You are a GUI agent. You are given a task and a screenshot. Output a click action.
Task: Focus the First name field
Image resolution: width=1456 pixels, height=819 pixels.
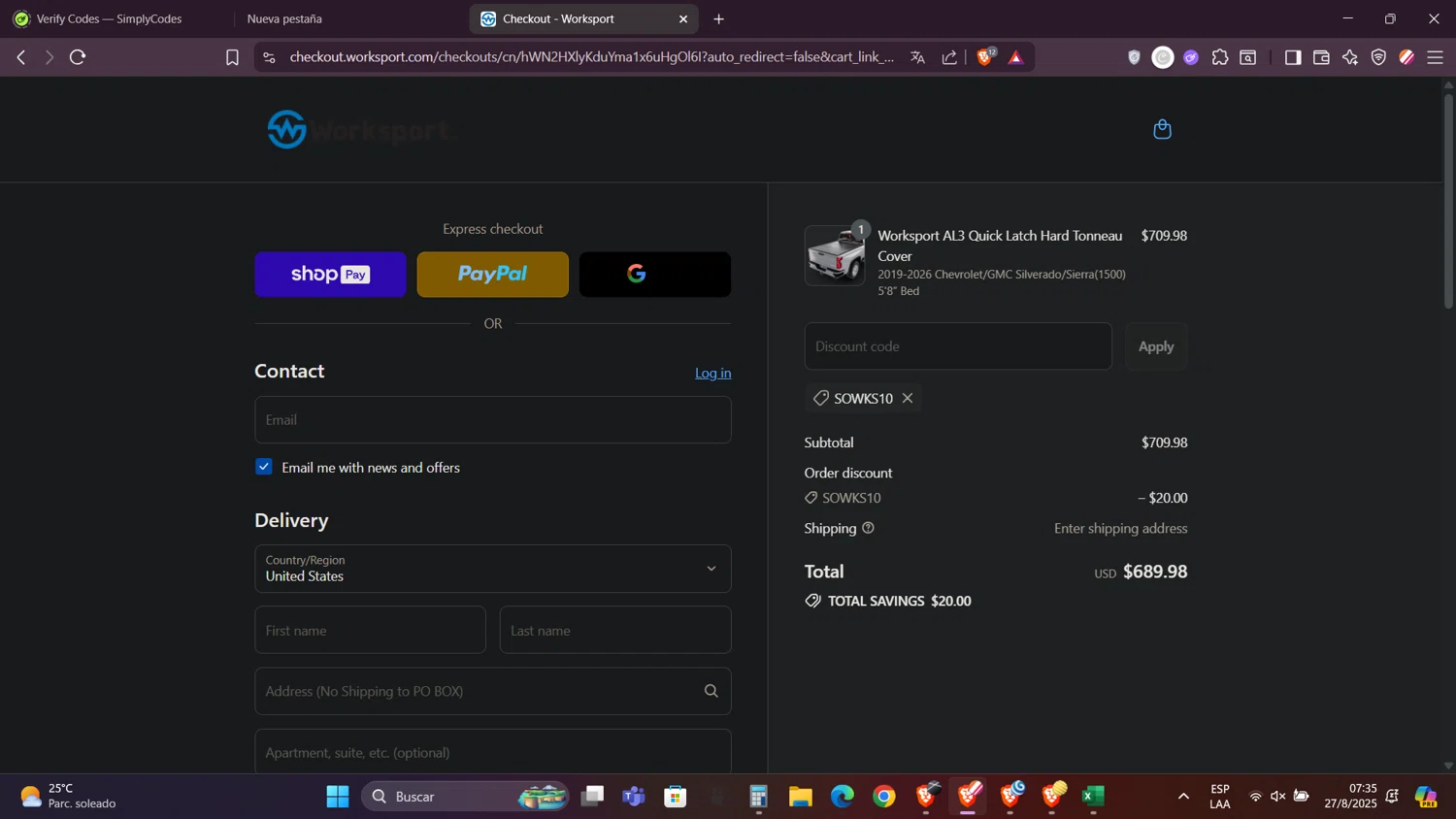pyautogui.click(x=370, y=631)
